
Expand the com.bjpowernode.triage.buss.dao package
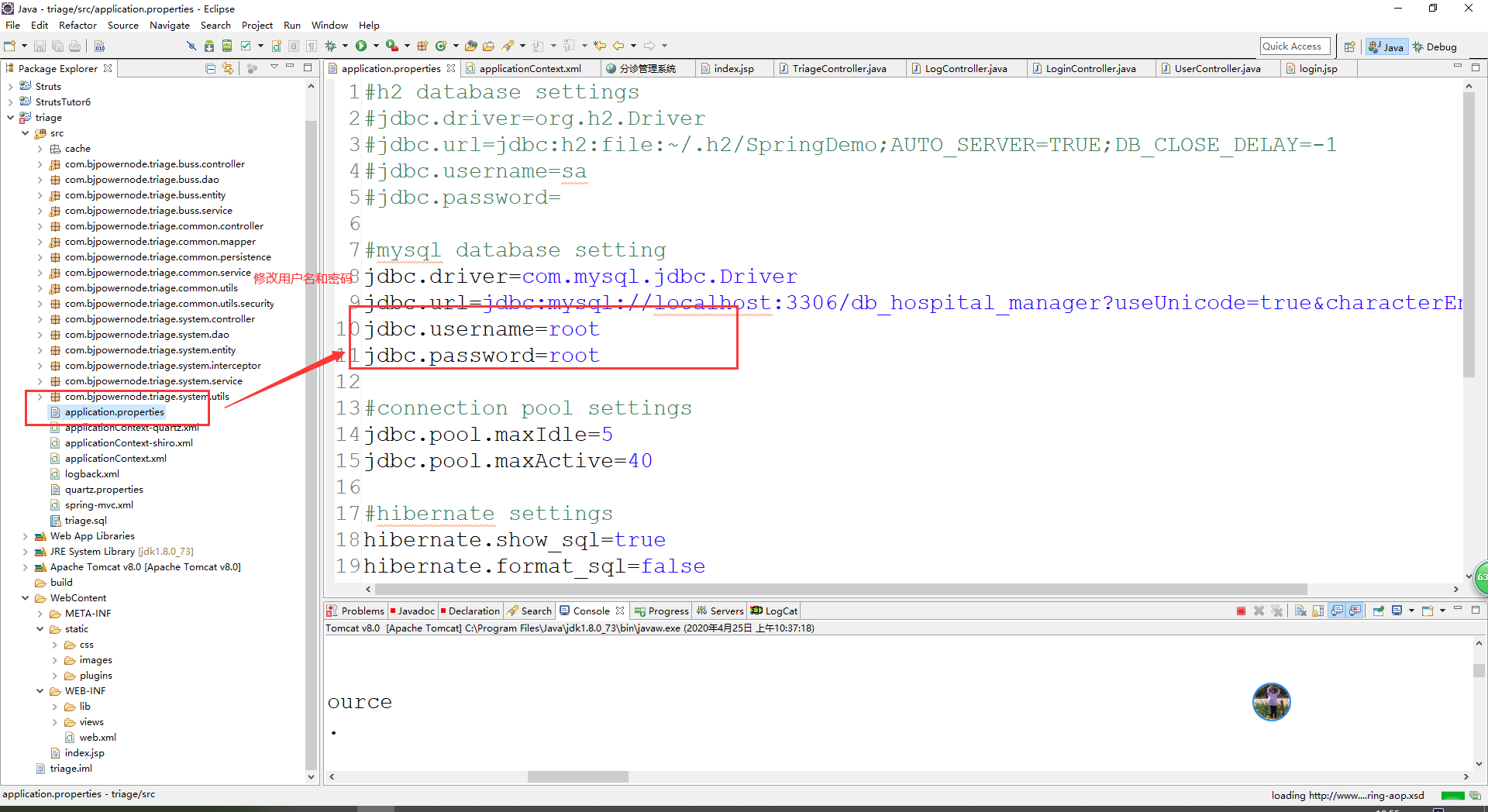pos(40,180)
